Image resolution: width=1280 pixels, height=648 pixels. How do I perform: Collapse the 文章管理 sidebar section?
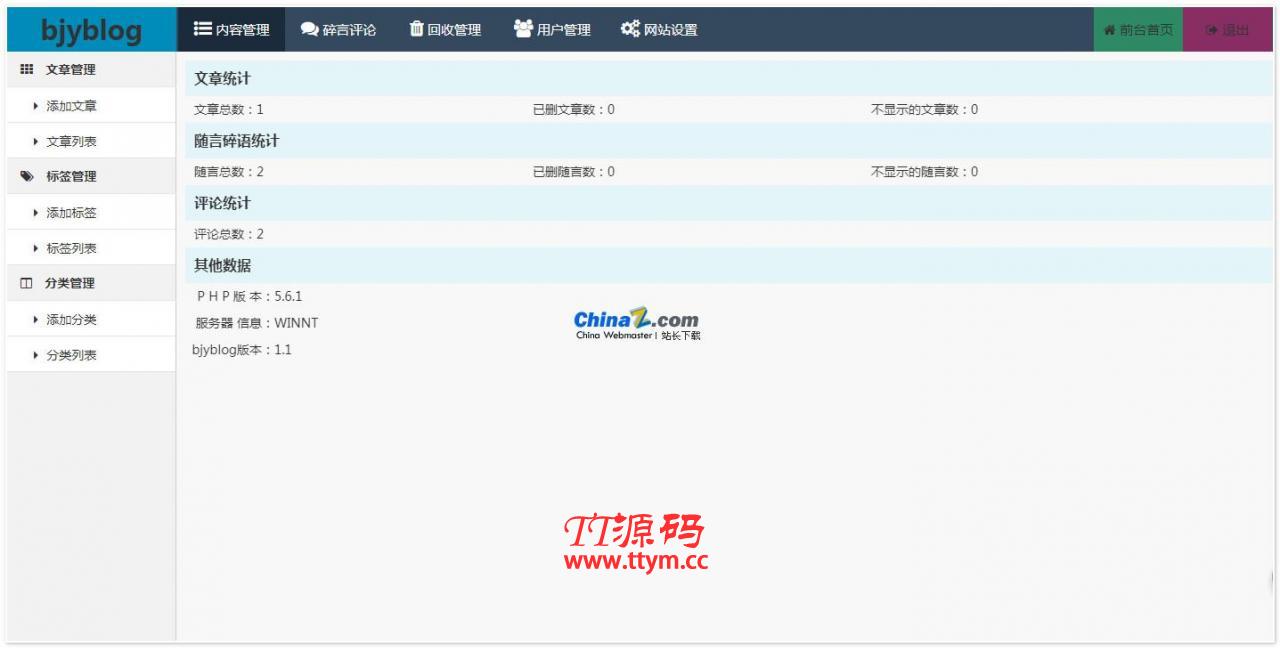tap(91, 70)
